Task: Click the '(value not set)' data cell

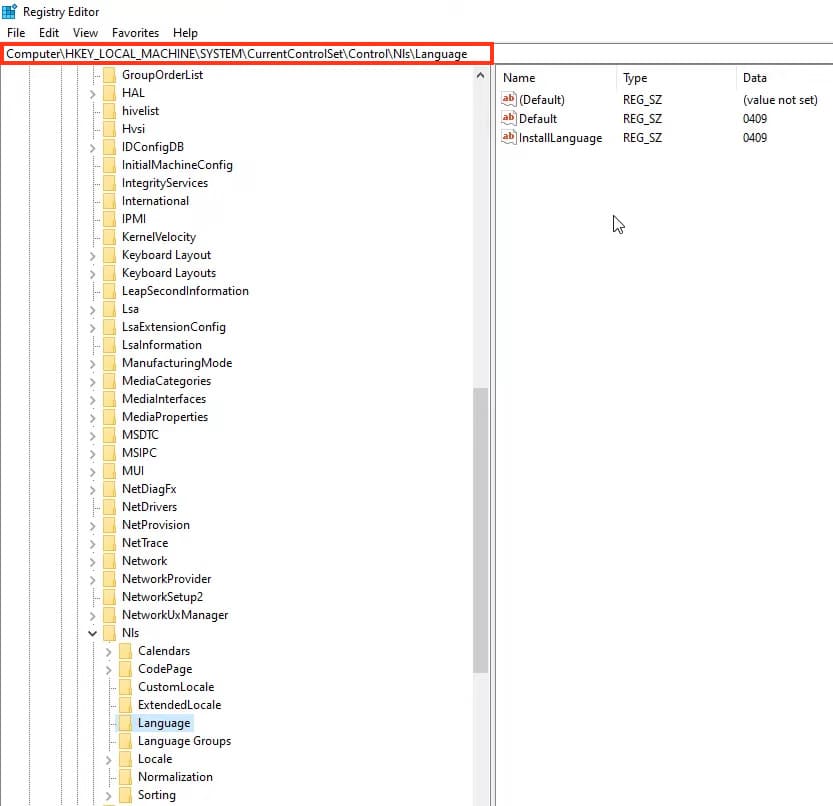Action: 780,100
